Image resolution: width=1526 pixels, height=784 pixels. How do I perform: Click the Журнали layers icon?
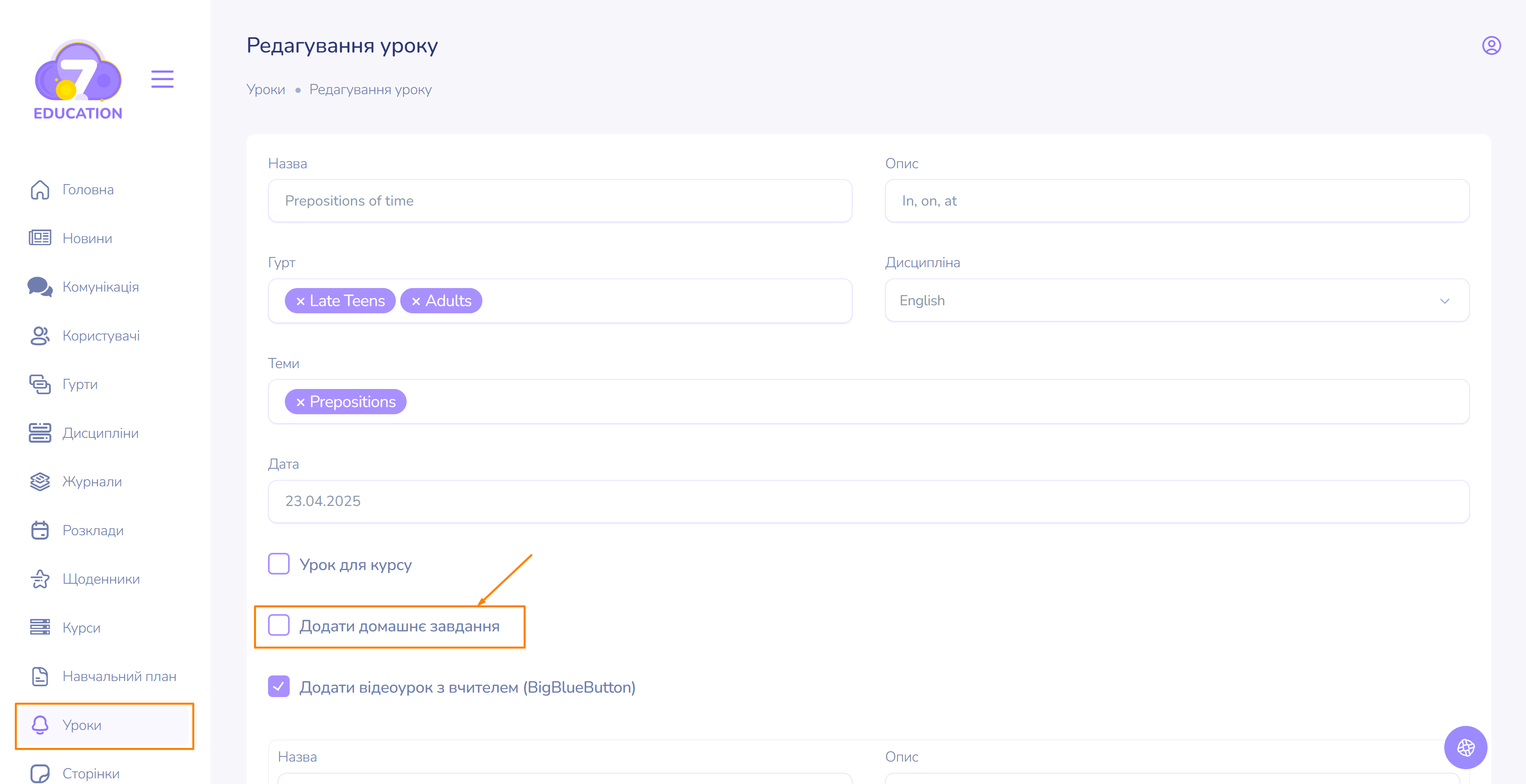coord(40,482)
